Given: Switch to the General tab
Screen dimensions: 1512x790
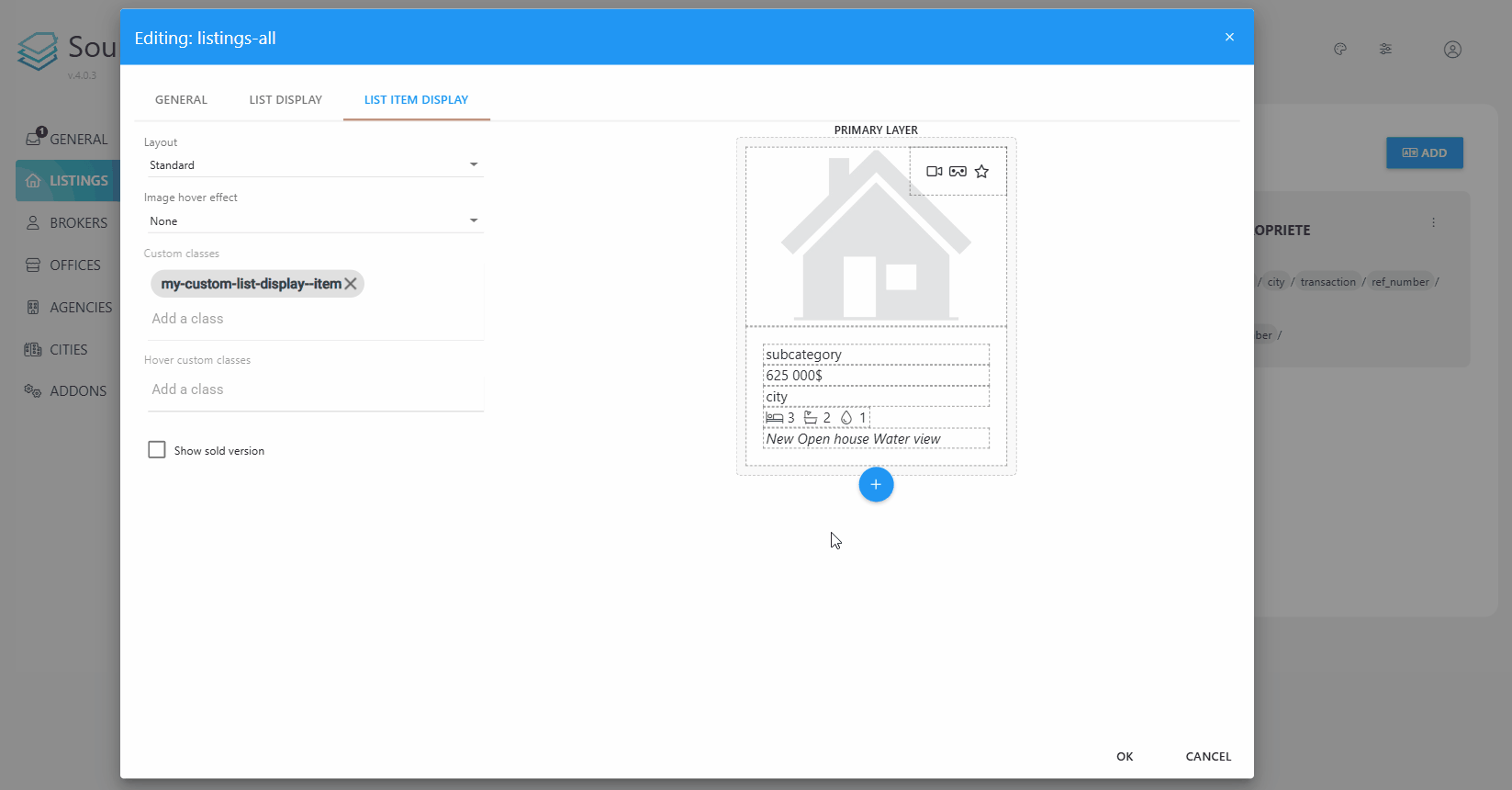Looking at the screenshot, I should tap(181, 99).
